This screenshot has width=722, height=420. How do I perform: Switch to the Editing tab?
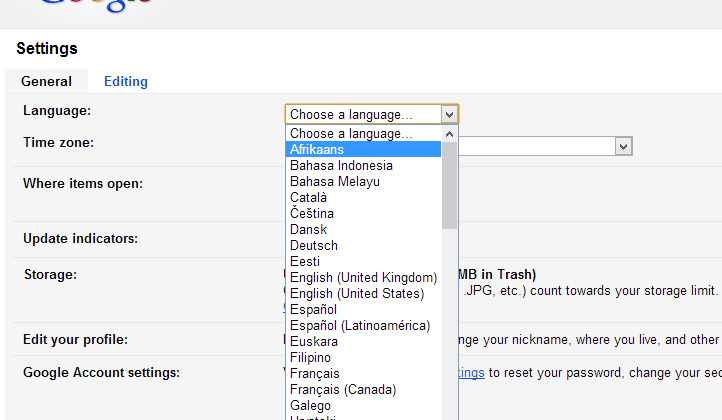click(x=126, y=82)
